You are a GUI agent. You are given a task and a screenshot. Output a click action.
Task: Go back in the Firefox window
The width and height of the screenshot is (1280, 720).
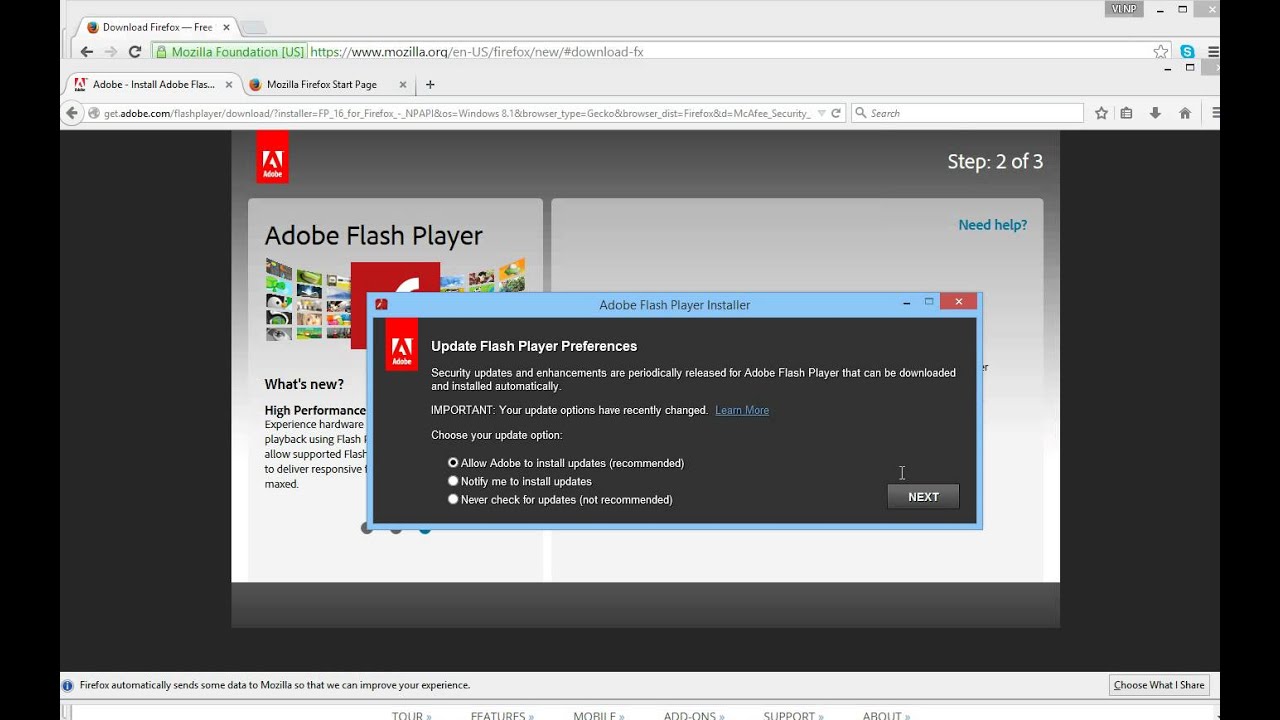click(x=71, y=113)
